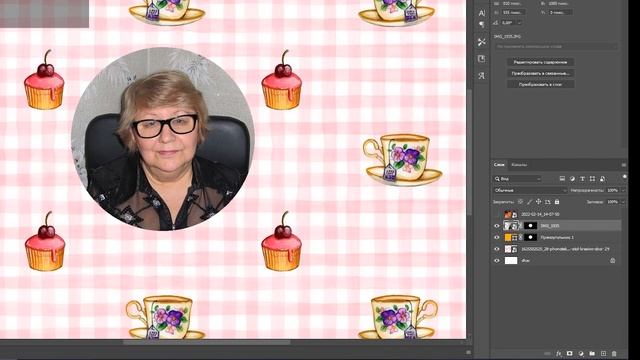This screenshot has width=640, height=360.
Task: Lock transparent pixels icon
Action: pyautogui.click(x=520, y=202)
